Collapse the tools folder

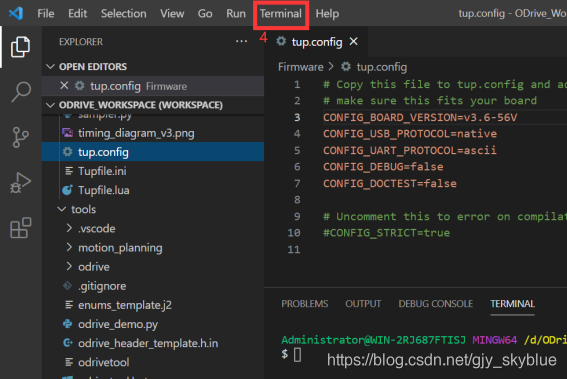click(62, 209)
